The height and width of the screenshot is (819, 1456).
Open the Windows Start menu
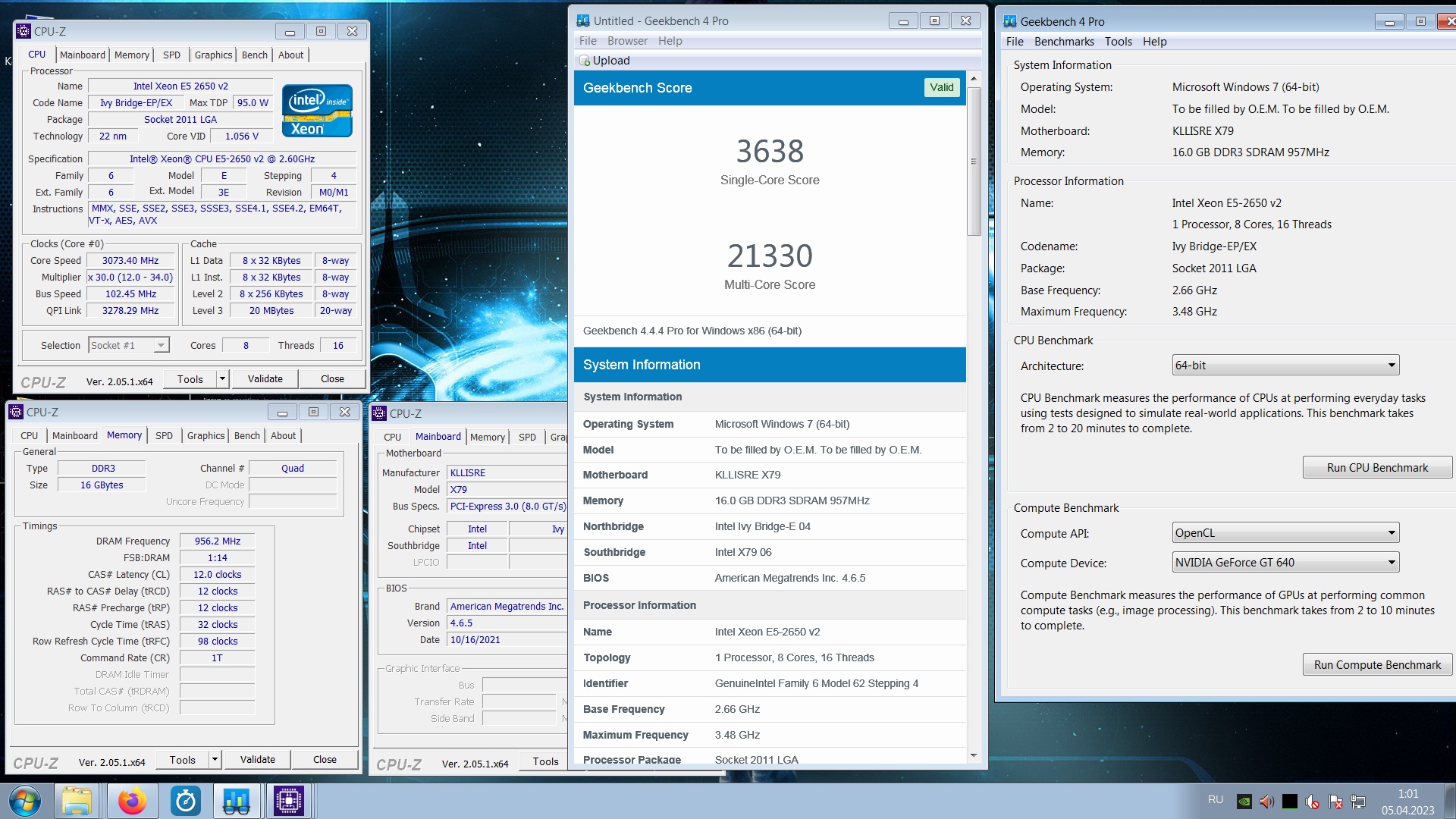click(x=24, y=801)
